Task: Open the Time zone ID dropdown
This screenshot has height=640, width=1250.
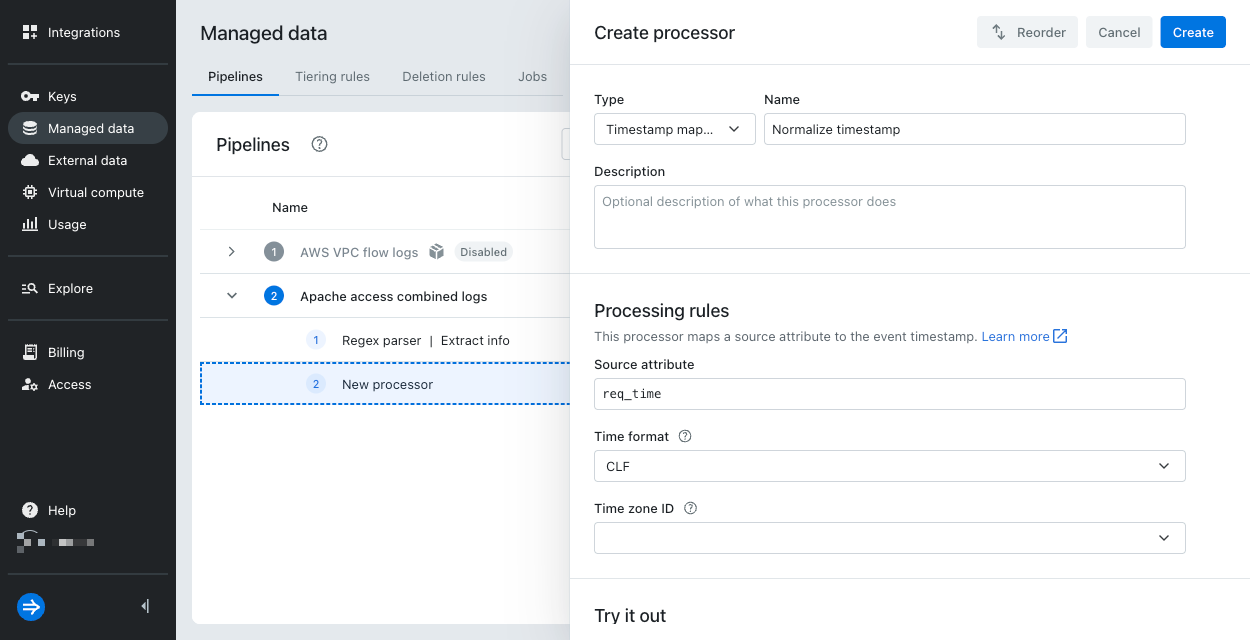Action: (890, 538)
